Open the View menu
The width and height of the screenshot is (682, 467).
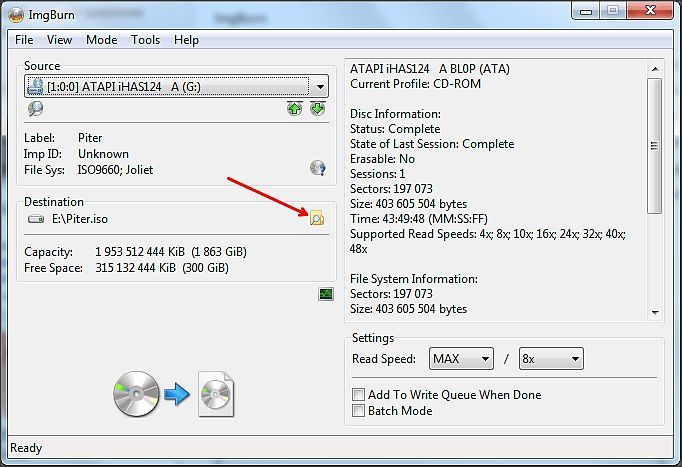tap(59, 40)
